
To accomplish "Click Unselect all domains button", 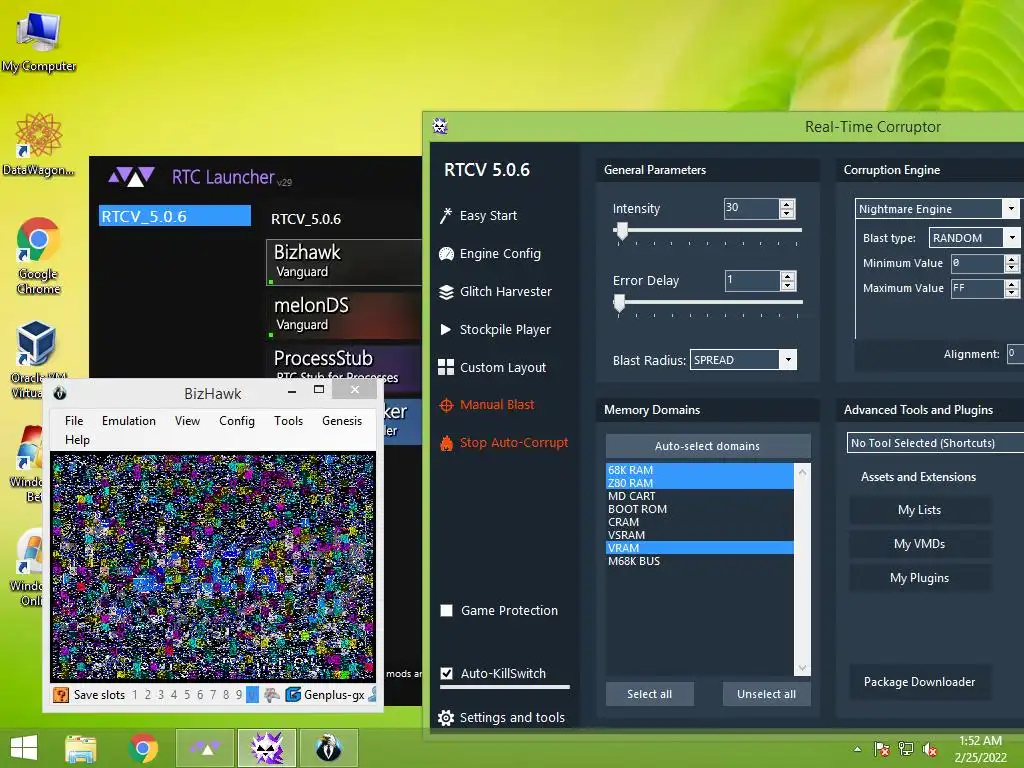I will tap(767, 694).
